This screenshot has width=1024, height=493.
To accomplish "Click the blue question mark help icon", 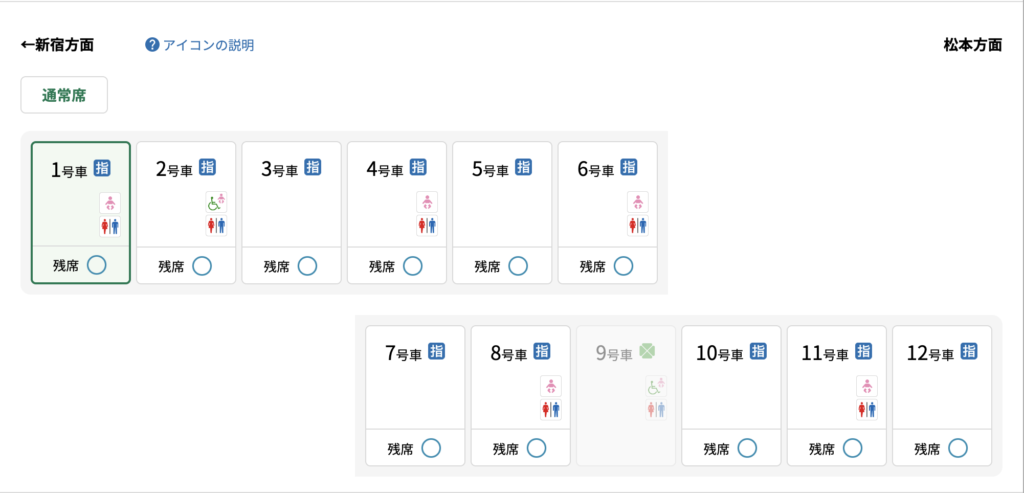I will [152, 45].
